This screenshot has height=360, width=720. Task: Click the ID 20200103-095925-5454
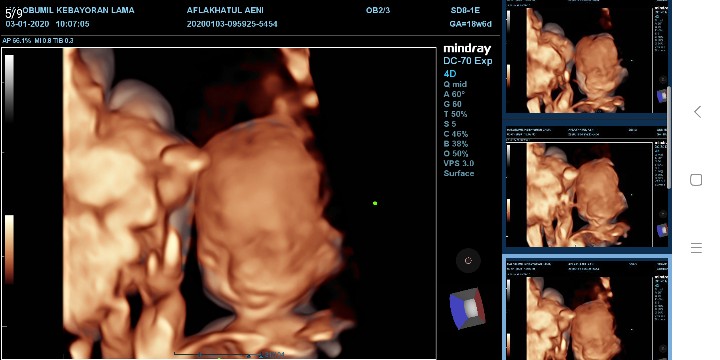(232, 24)
